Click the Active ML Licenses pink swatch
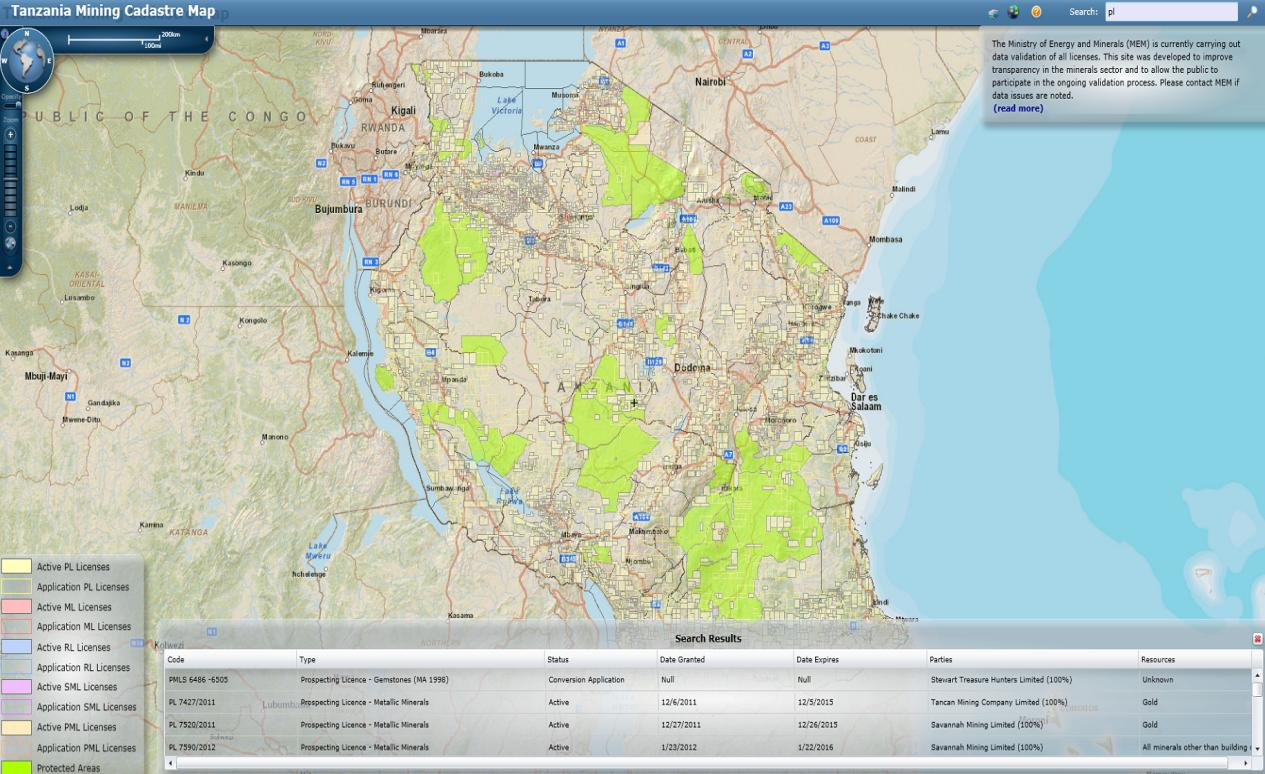This screenshot has width=1265, height=774. coord(16,607)
